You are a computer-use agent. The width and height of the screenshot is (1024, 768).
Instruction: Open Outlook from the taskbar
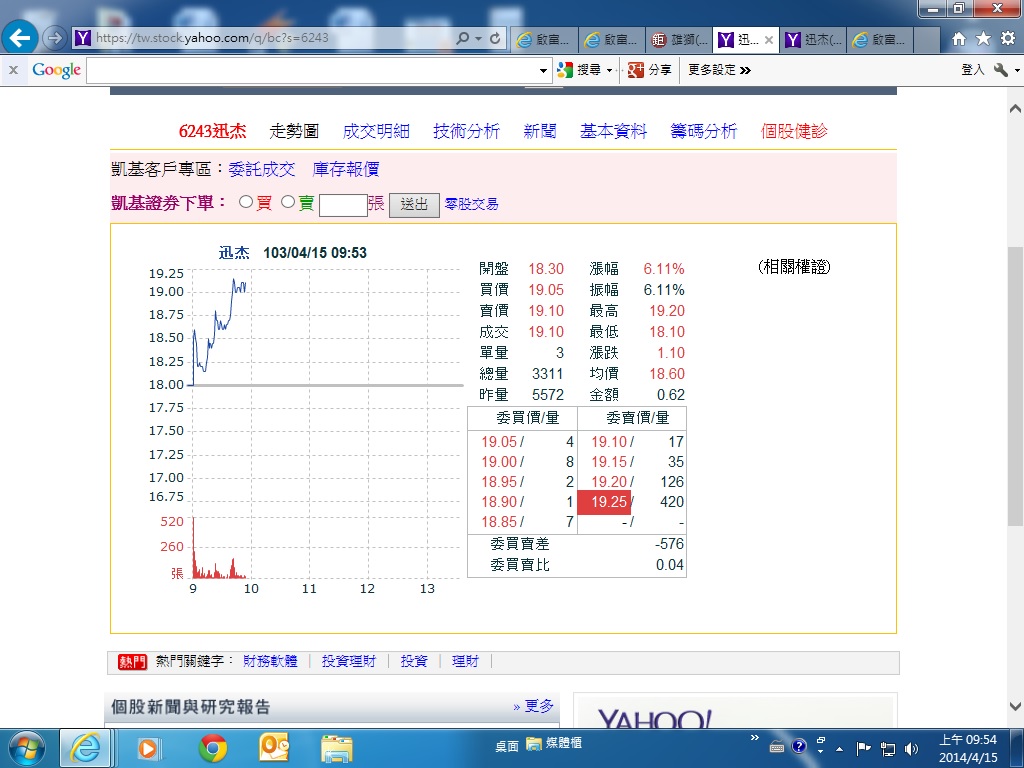point(273,747)
